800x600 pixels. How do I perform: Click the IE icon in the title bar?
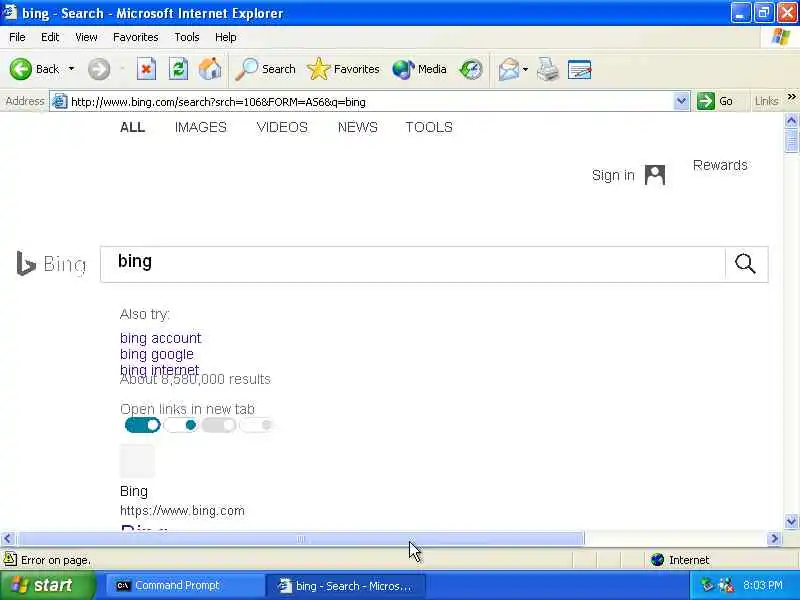pyautogui.click(x=10, y=12)
